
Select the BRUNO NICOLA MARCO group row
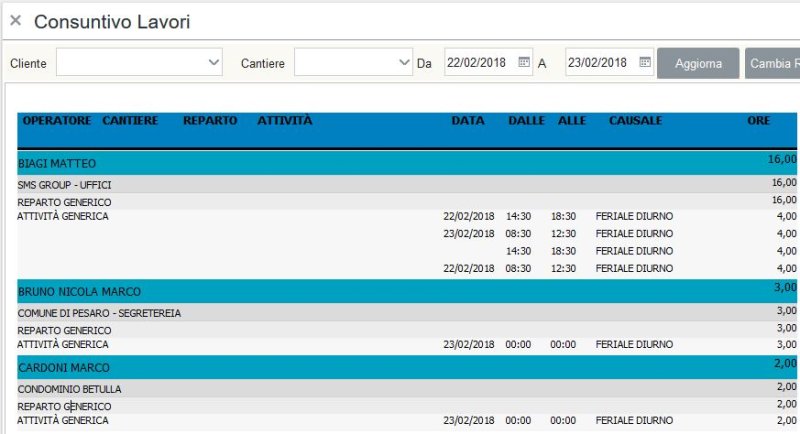80,292
